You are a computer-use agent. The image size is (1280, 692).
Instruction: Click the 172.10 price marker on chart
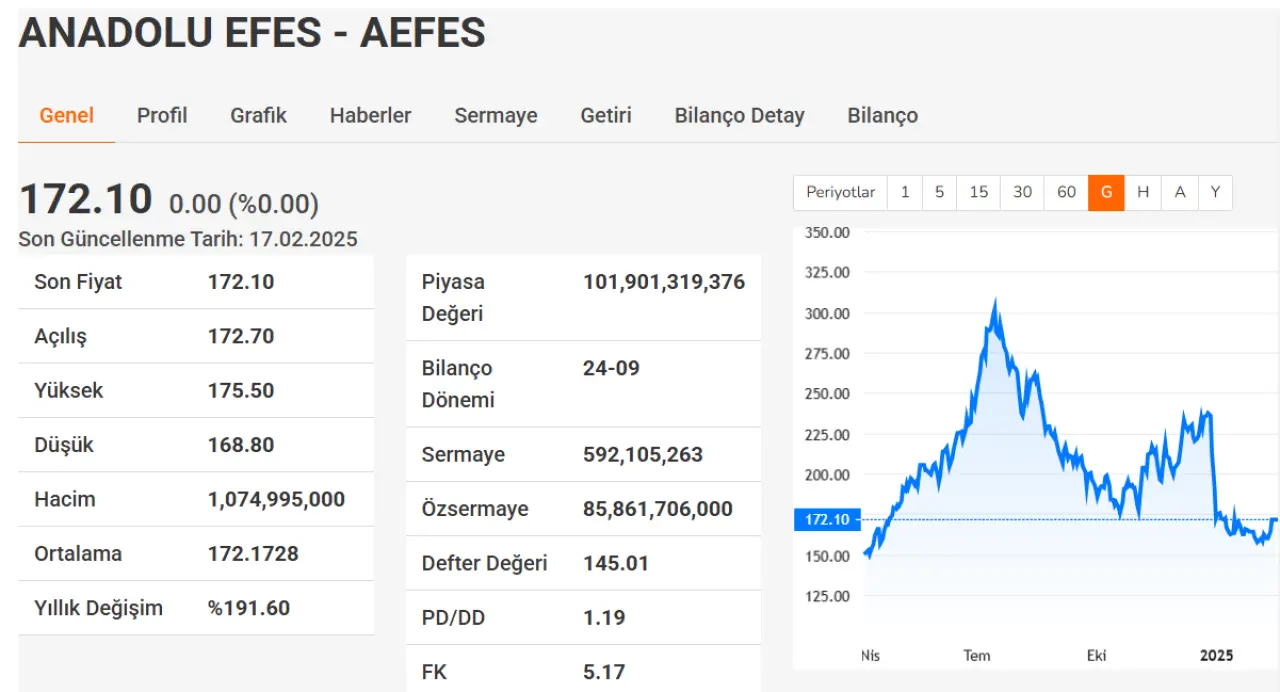coord(826,519)
